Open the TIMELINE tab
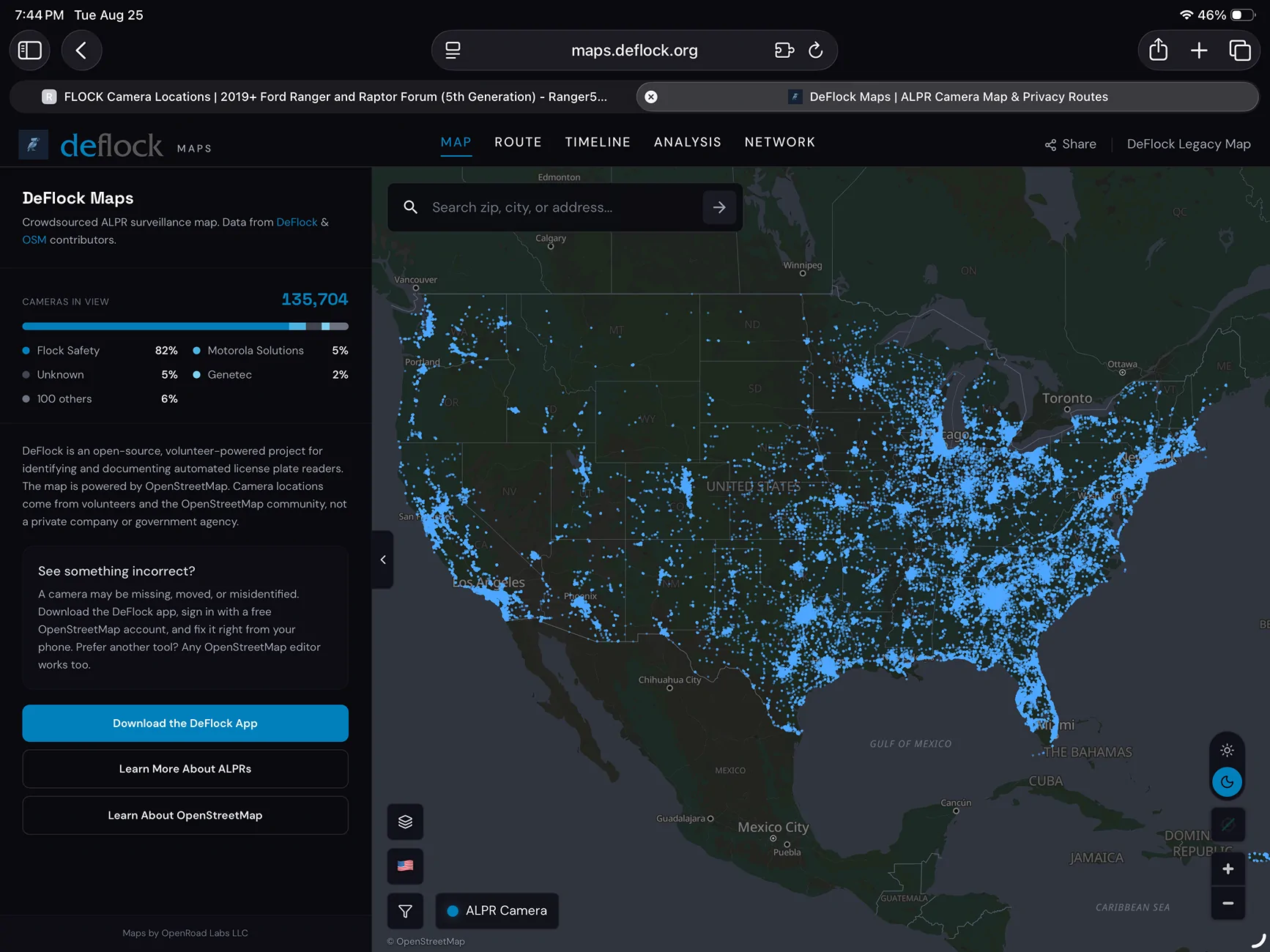 pos(598,142)
